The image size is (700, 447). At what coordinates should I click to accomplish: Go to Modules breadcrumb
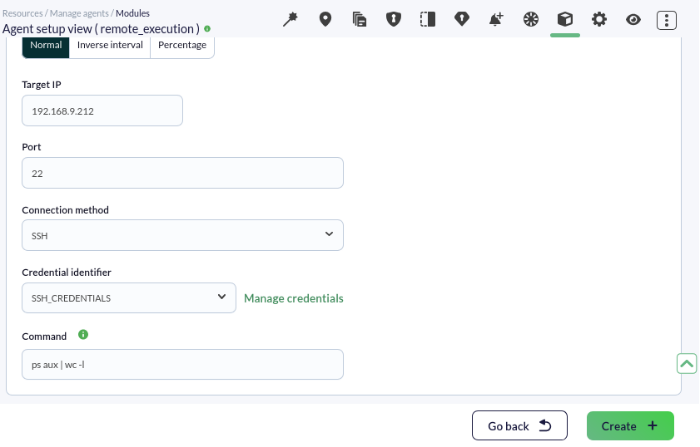(133, 13)
